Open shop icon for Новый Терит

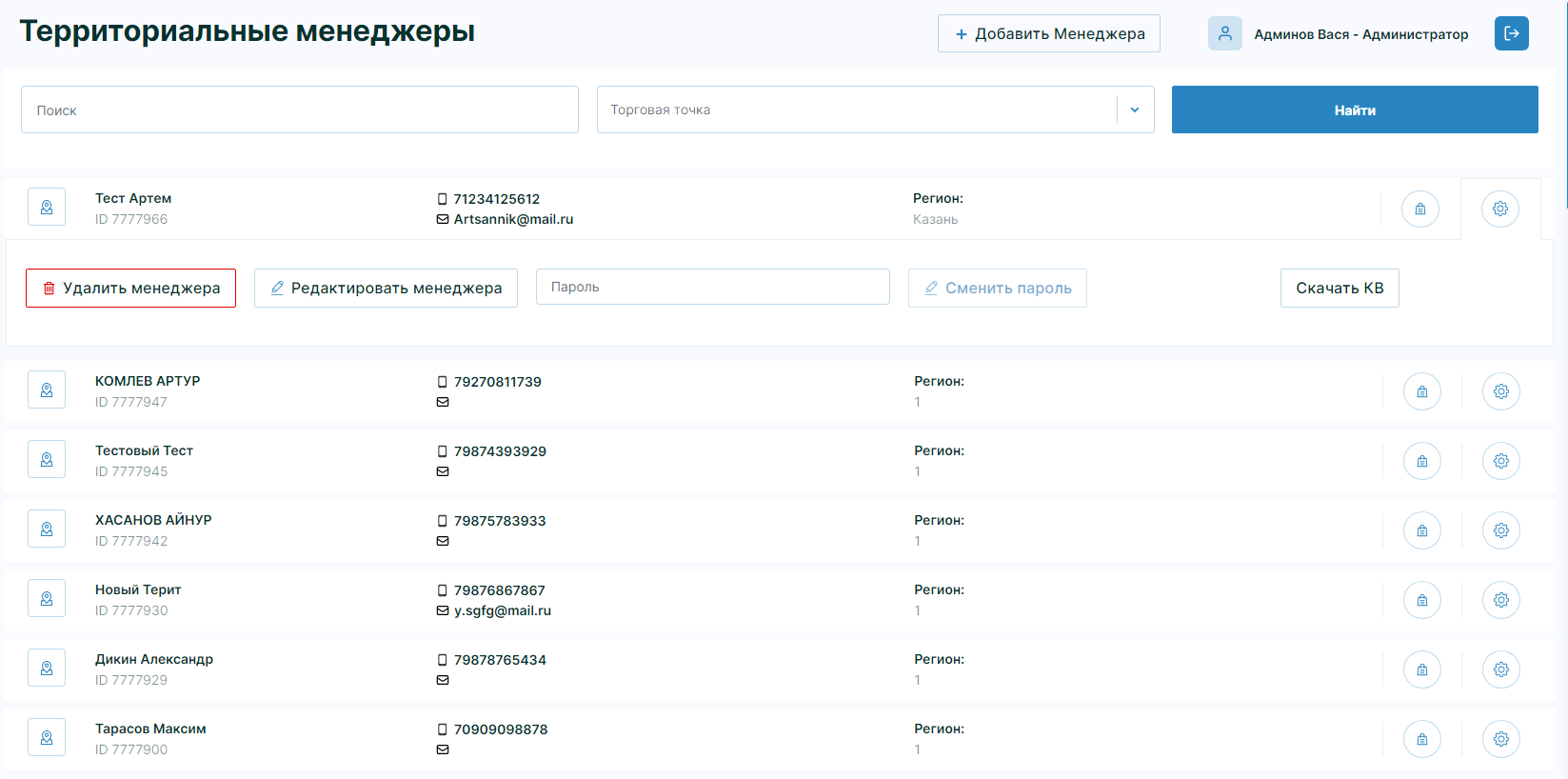pos(1421,600)
